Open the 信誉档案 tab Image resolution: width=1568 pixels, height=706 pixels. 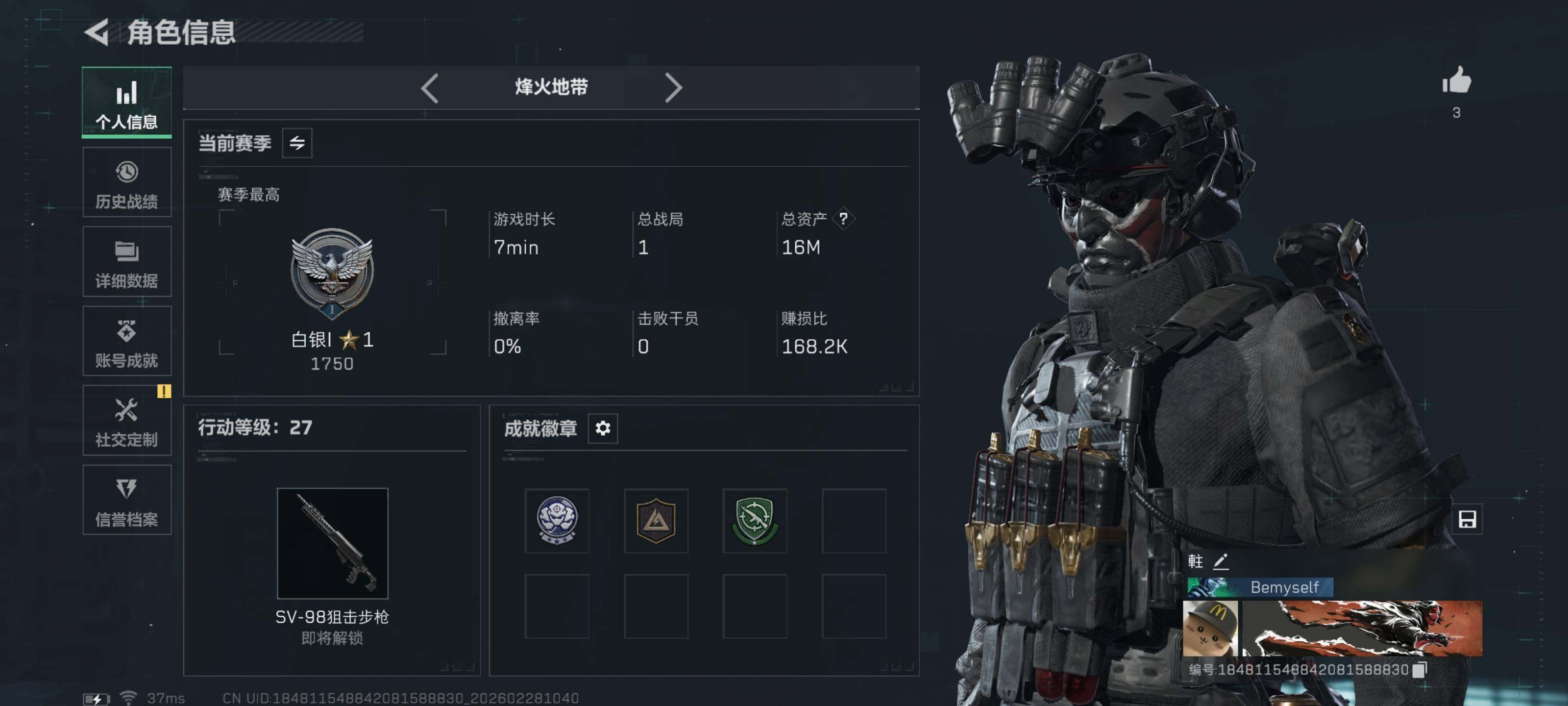pyautogui.click(x=126, y=500)
